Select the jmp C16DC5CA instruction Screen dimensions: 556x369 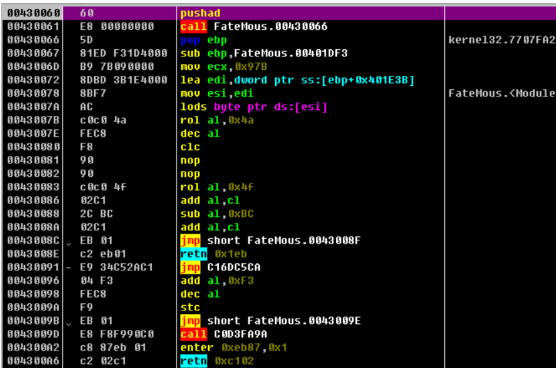(220, 268)
